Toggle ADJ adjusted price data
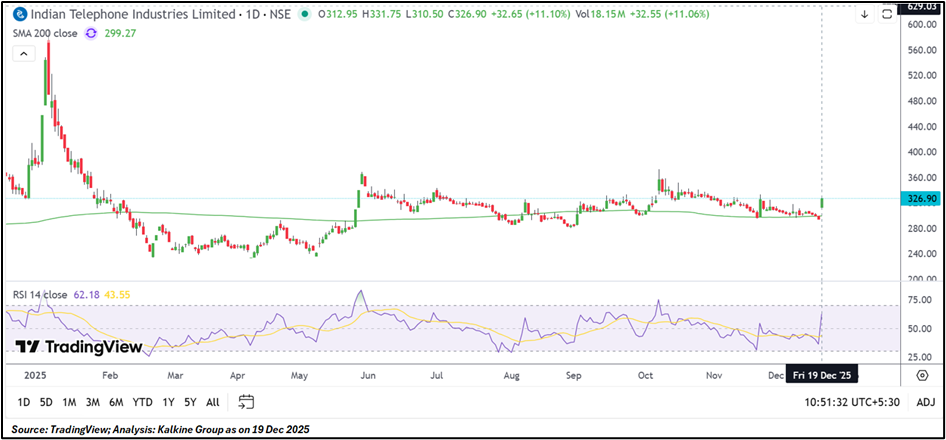 pos(925,402)
